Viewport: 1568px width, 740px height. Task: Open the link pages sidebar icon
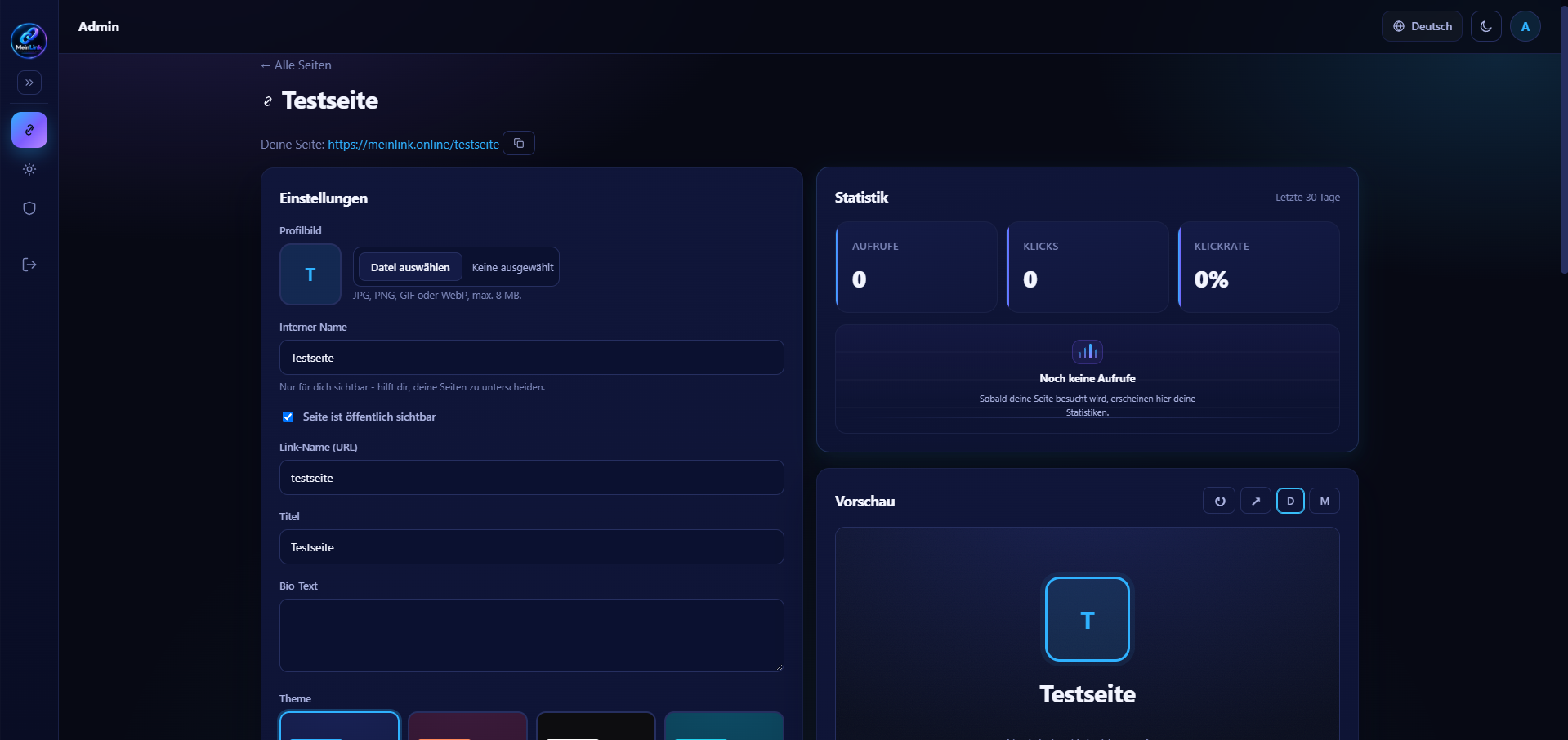[29, 130]
